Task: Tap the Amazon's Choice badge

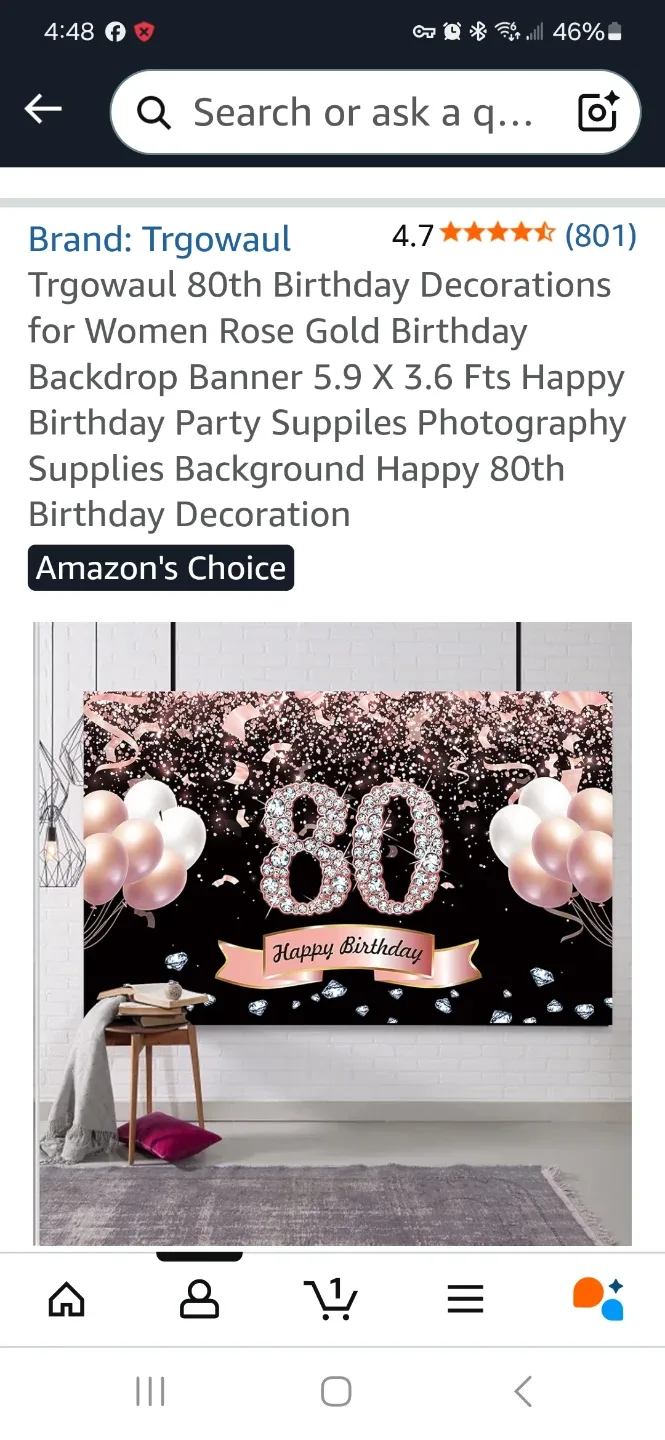Action: pos(161,568)
